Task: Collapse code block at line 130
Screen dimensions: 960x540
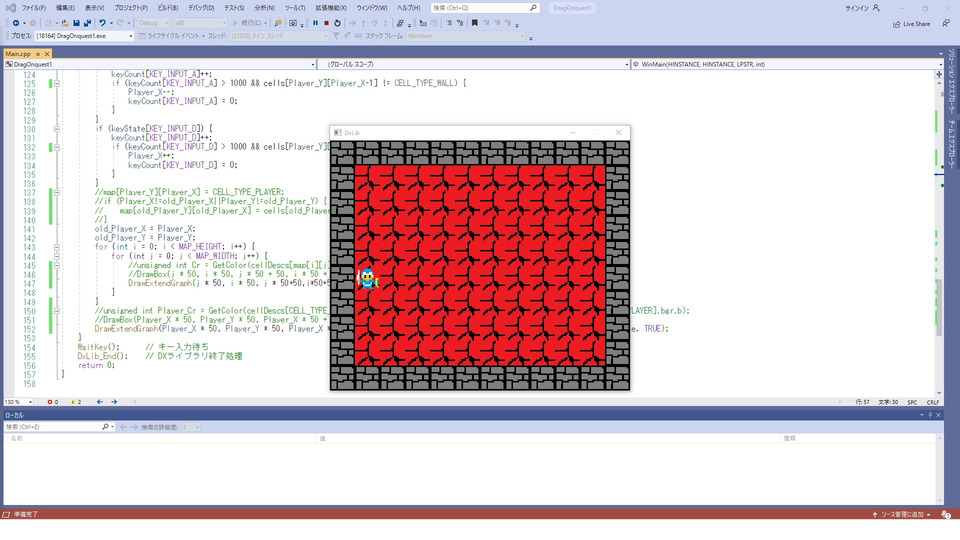Action: pos(57,129)
